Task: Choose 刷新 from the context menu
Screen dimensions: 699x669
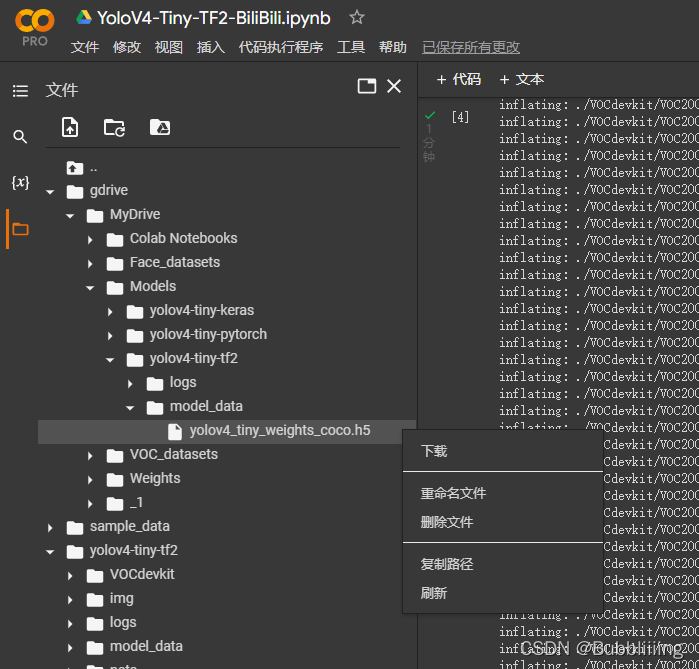Action: (503, 593)
